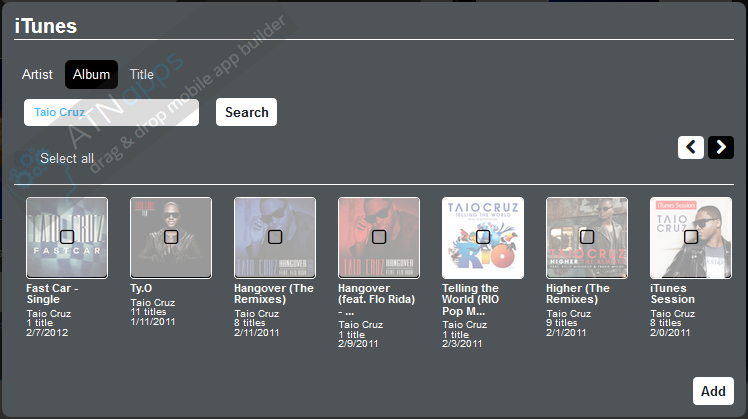
Task: Select the Album search tab
Action: [91, 74]
